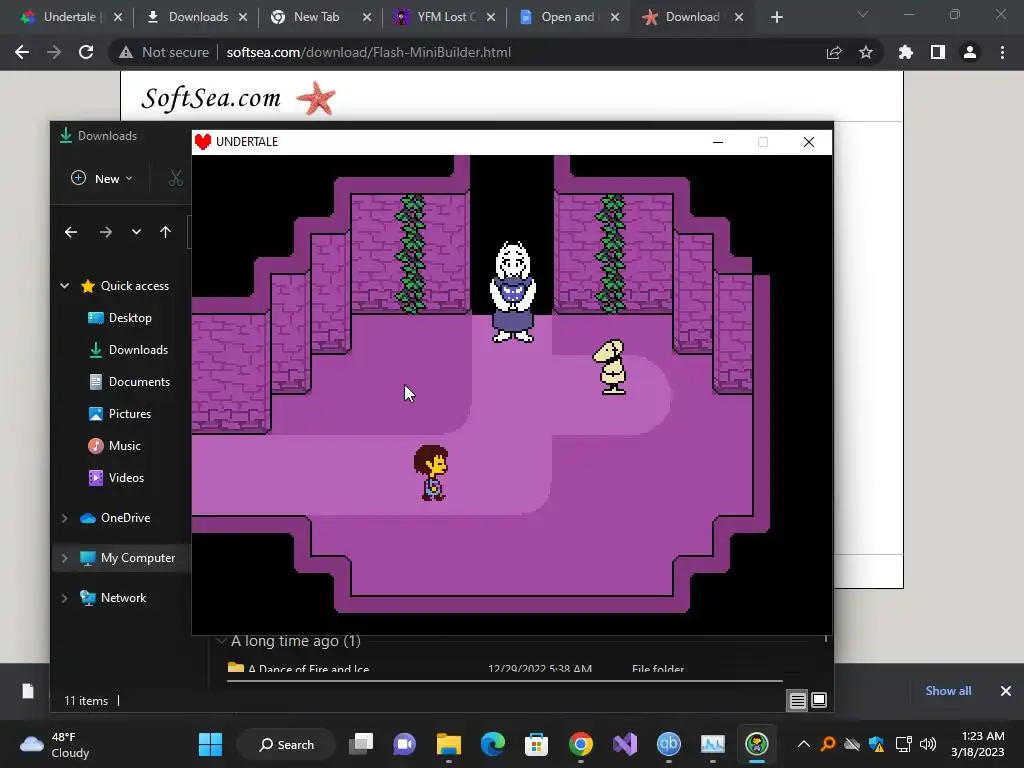The width and height of the screenshot is (1024, 768).
Task: Collapse the A long time ago group
Action: [x=221, y=641]
